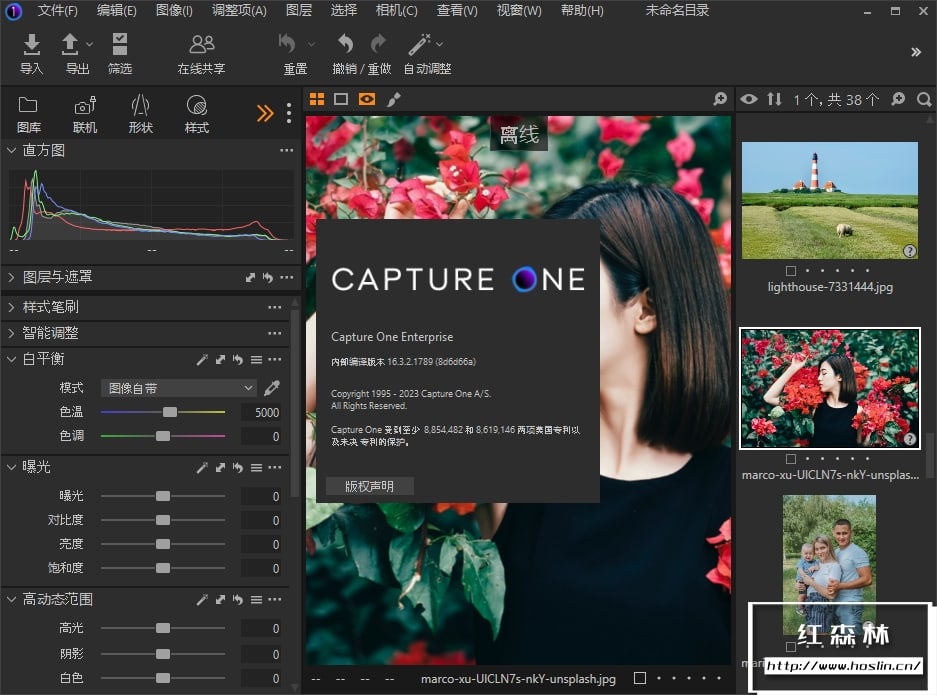
Task: Click the Cull (筛选) toolbar icon
Action: click(x=120, y=45)
